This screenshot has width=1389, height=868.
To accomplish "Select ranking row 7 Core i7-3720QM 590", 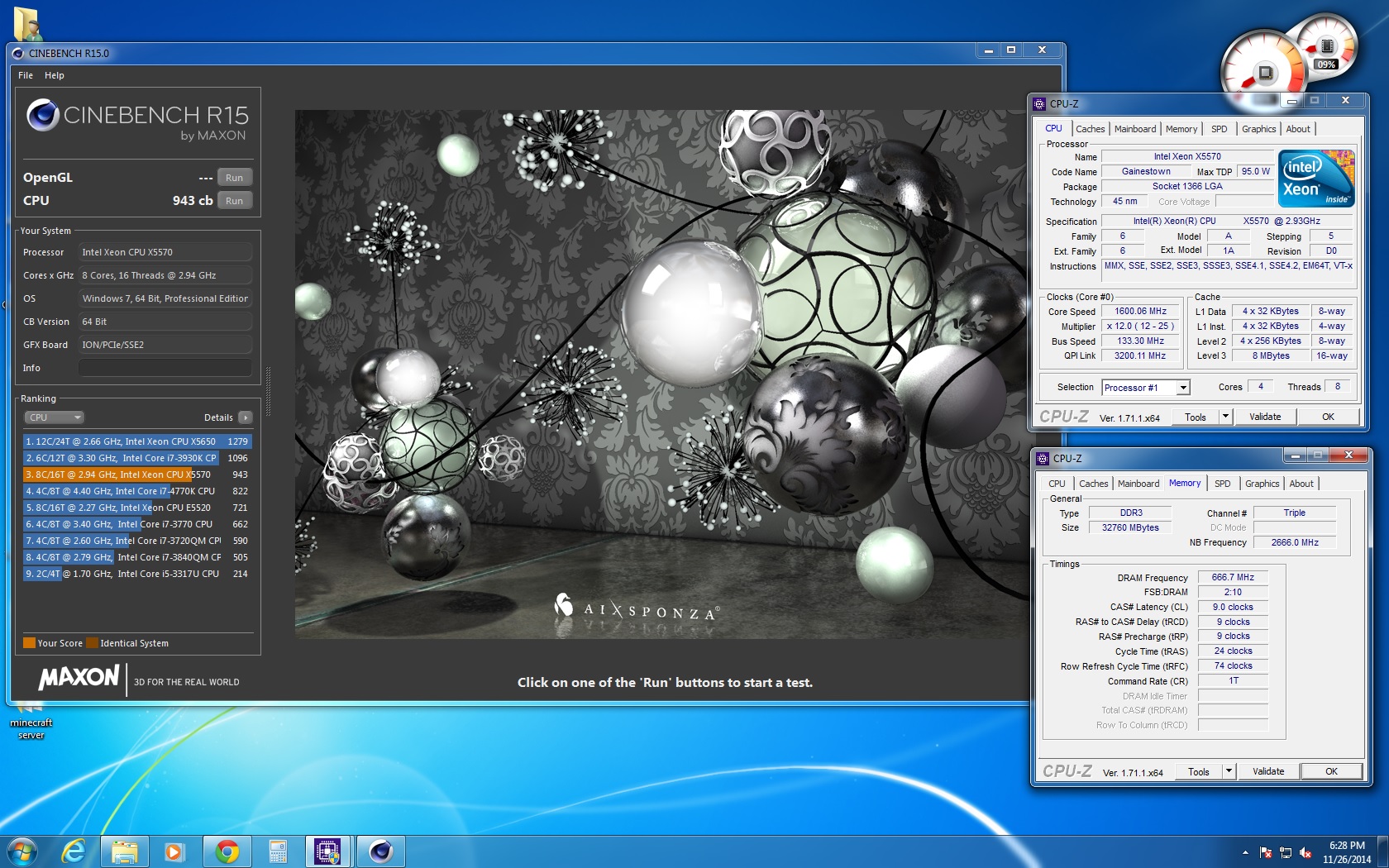I will 137,541.
